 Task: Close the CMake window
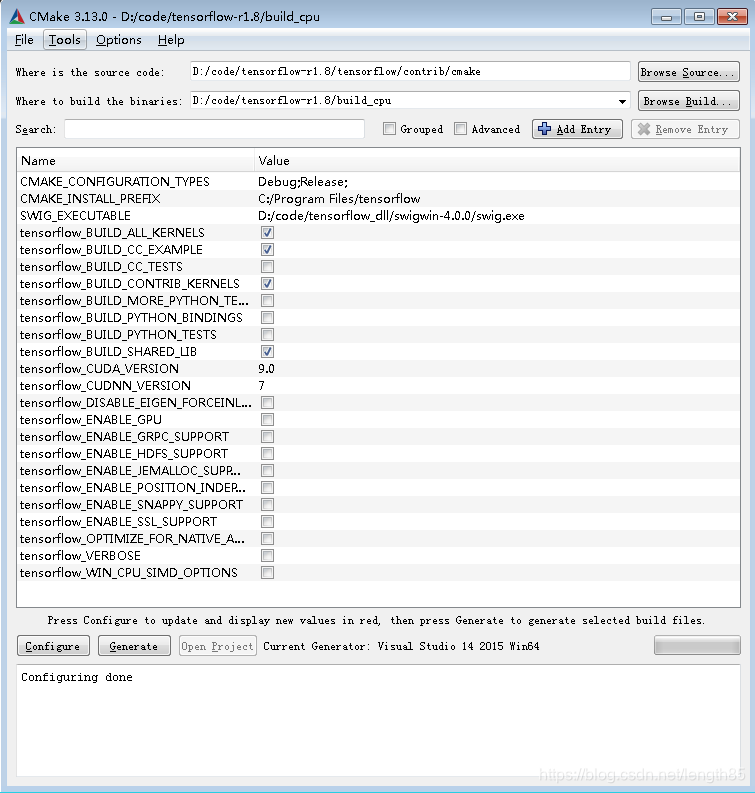(732, 17)
